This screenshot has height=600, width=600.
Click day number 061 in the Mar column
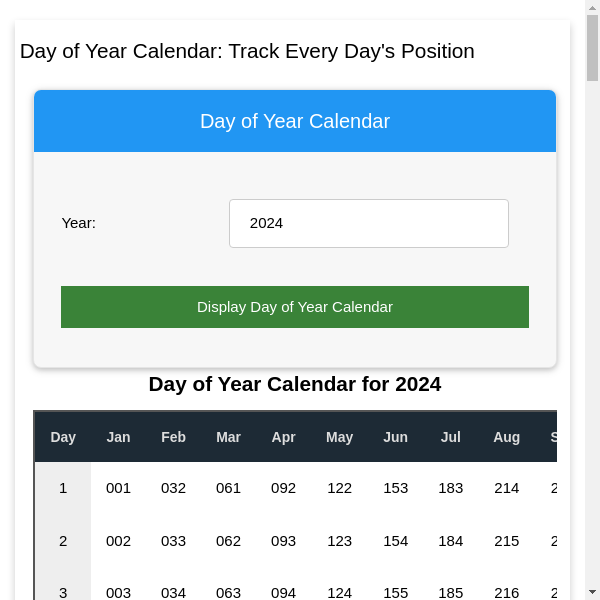[228, 488]
